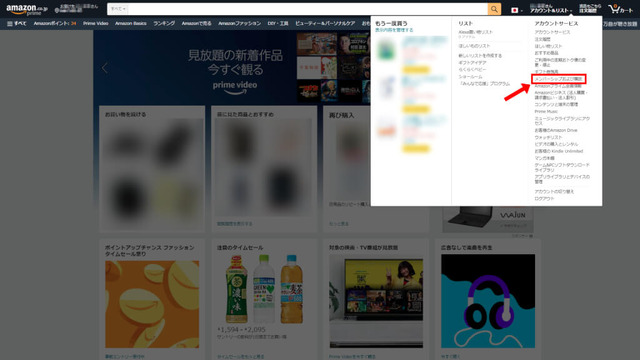The height and width of the screenshot is (360, 640).
Task: Click Prime Music in account dropdown
Action: tap(546, 111)
